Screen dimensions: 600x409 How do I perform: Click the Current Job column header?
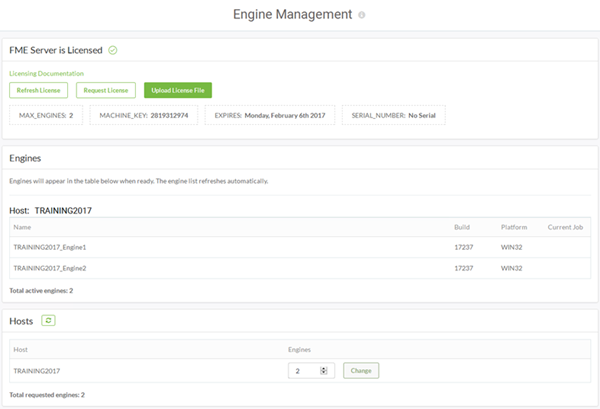pyautogui.click(x=565, y=227)
